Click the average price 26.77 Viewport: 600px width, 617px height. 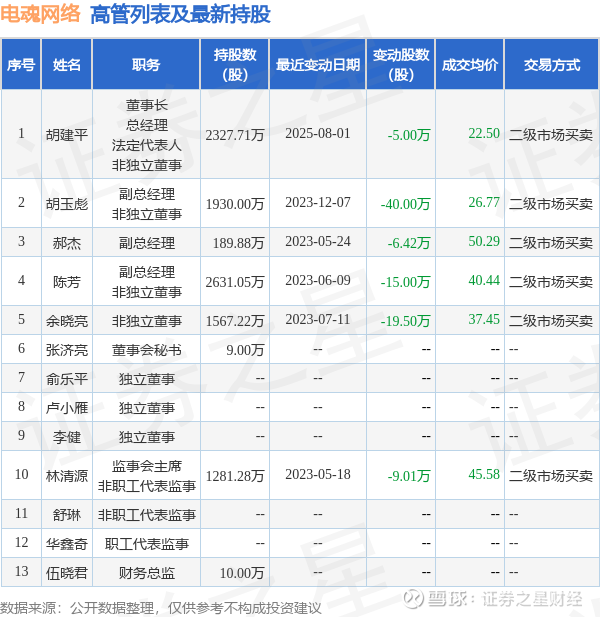coord(484,202)
